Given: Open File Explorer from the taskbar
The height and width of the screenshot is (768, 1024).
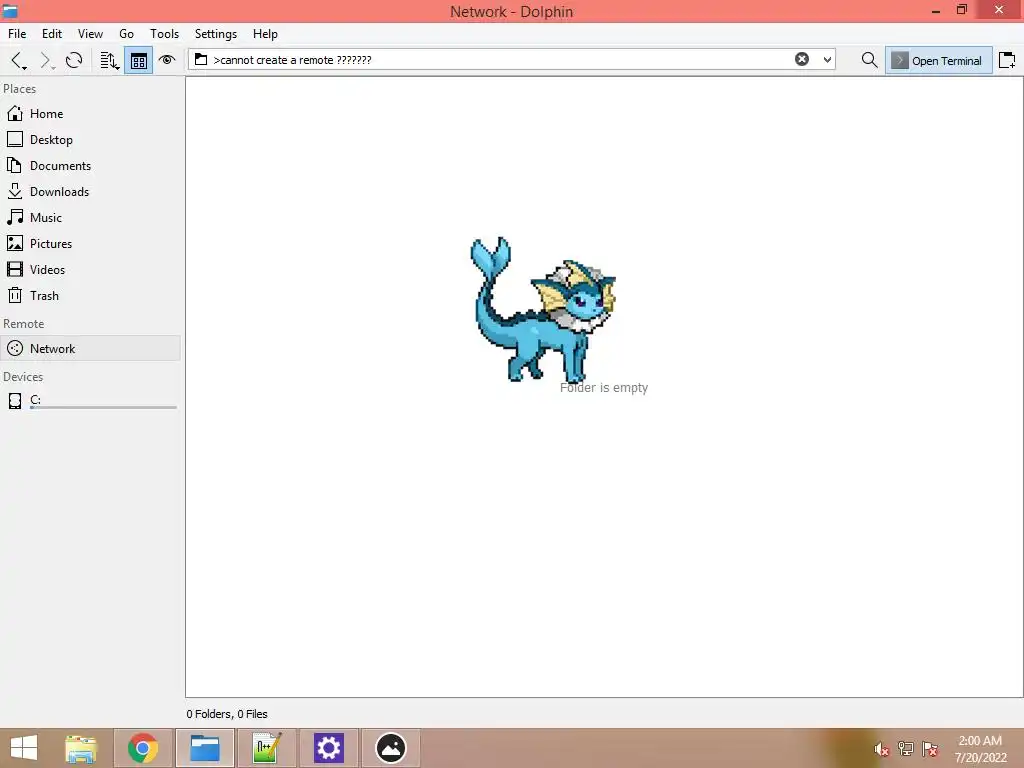Looking at the screenshot, I should [x=81, y=748].
